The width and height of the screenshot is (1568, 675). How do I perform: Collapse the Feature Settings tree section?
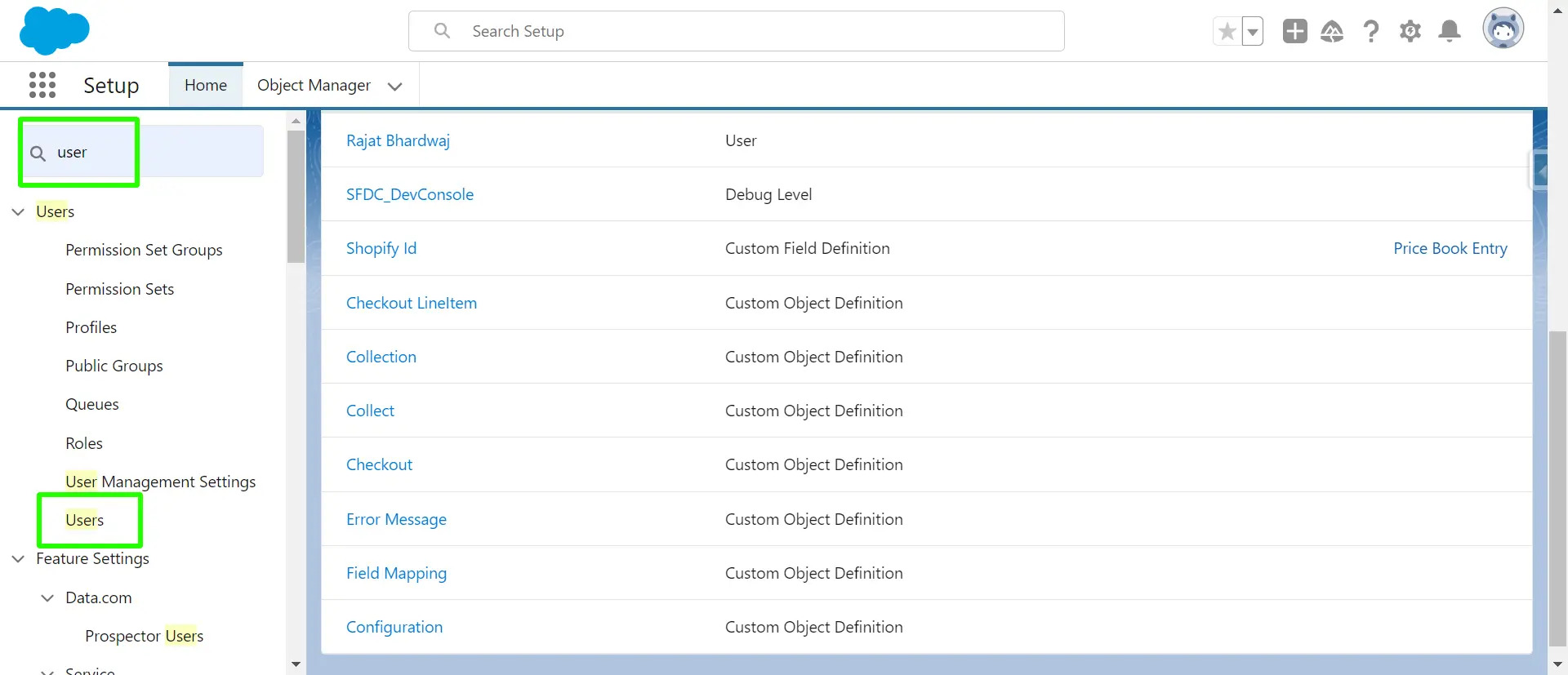point(18,559)
